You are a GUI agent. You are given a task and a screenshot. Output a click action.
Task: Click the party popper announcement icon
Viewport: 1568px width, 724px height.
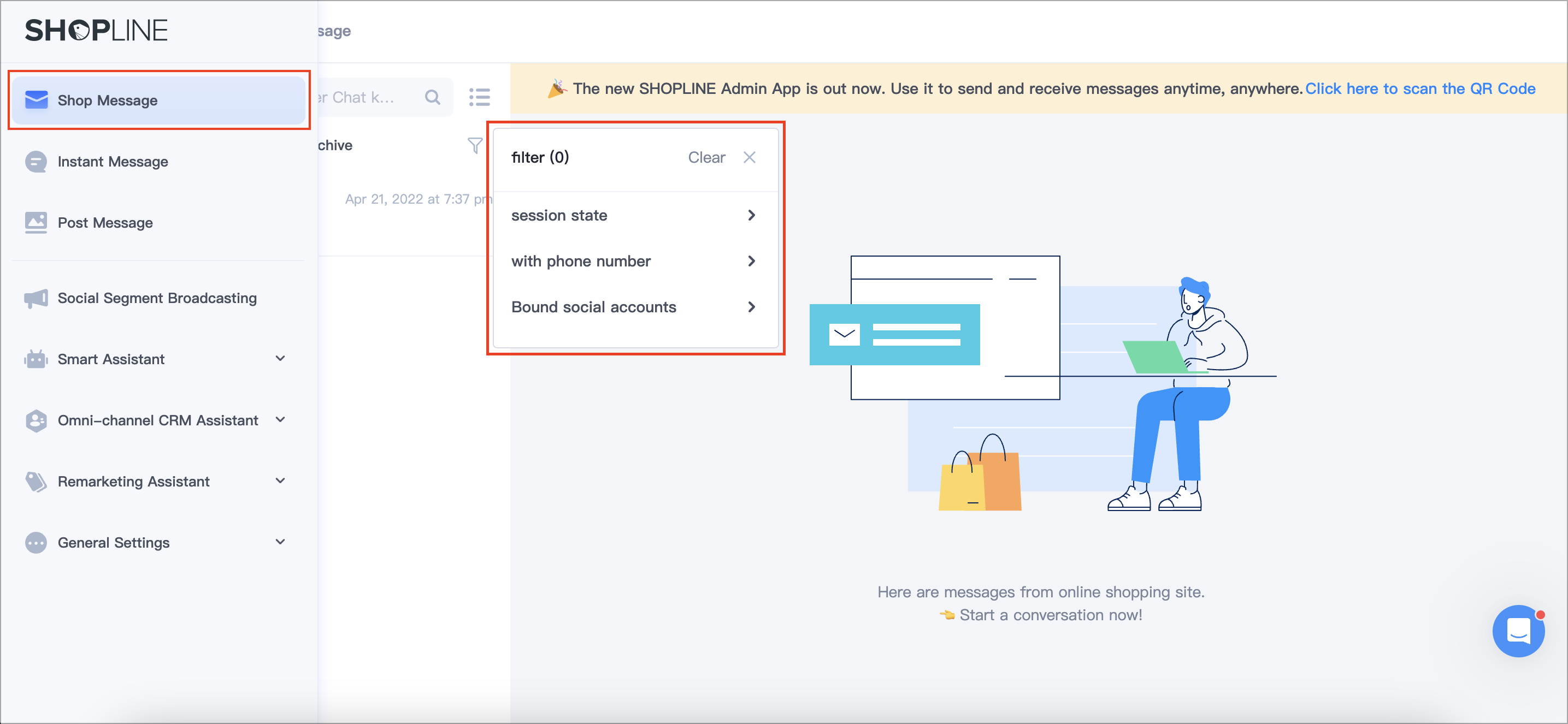pyautogui.click(x=557, y=89)
